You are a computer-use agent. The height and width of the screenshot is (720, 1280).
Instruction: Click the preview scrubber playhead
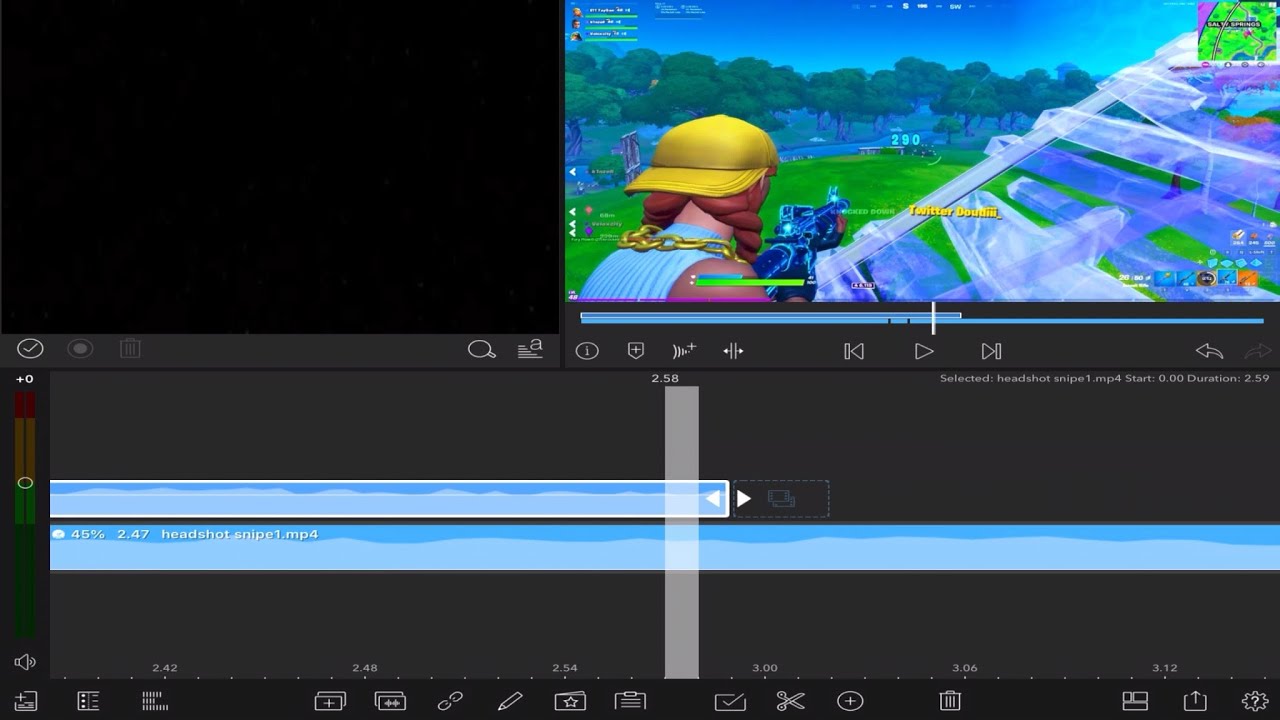tap(933, 320)
